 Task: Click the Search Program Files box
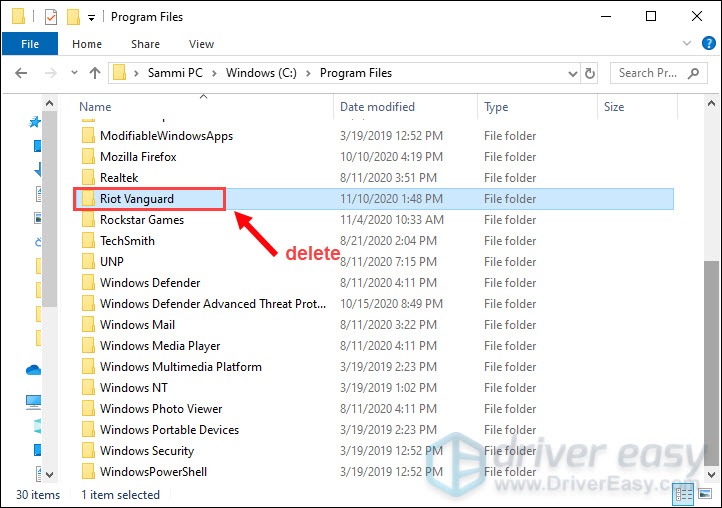pos(658,73)
